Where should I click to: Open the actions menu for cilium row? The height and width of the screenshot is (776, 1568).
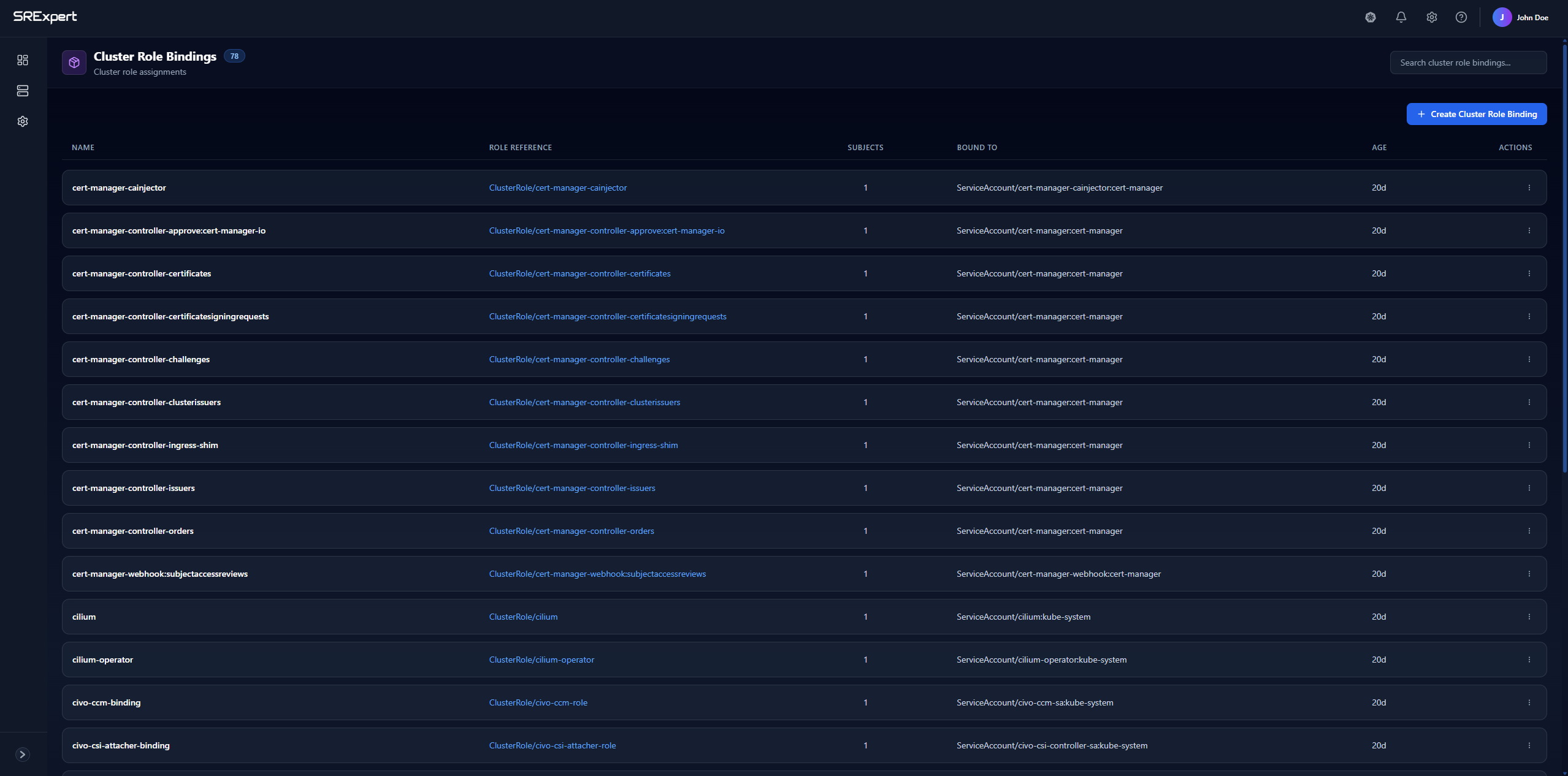coord(1529,617)
